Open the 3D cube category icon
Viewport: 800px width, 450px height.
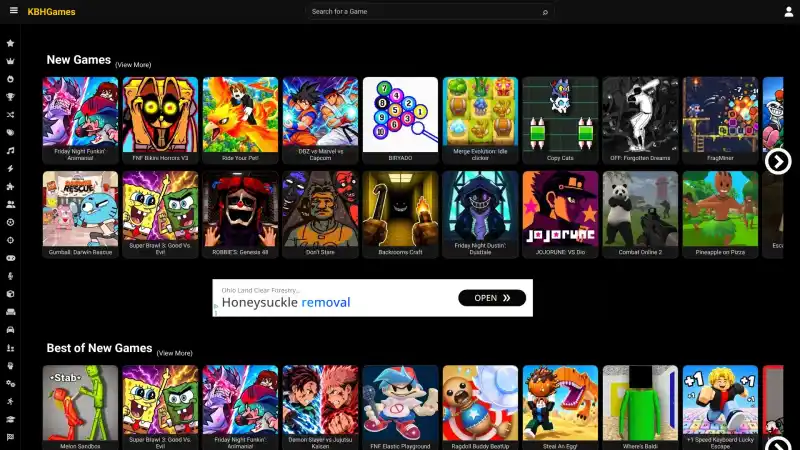coord(10,294)
